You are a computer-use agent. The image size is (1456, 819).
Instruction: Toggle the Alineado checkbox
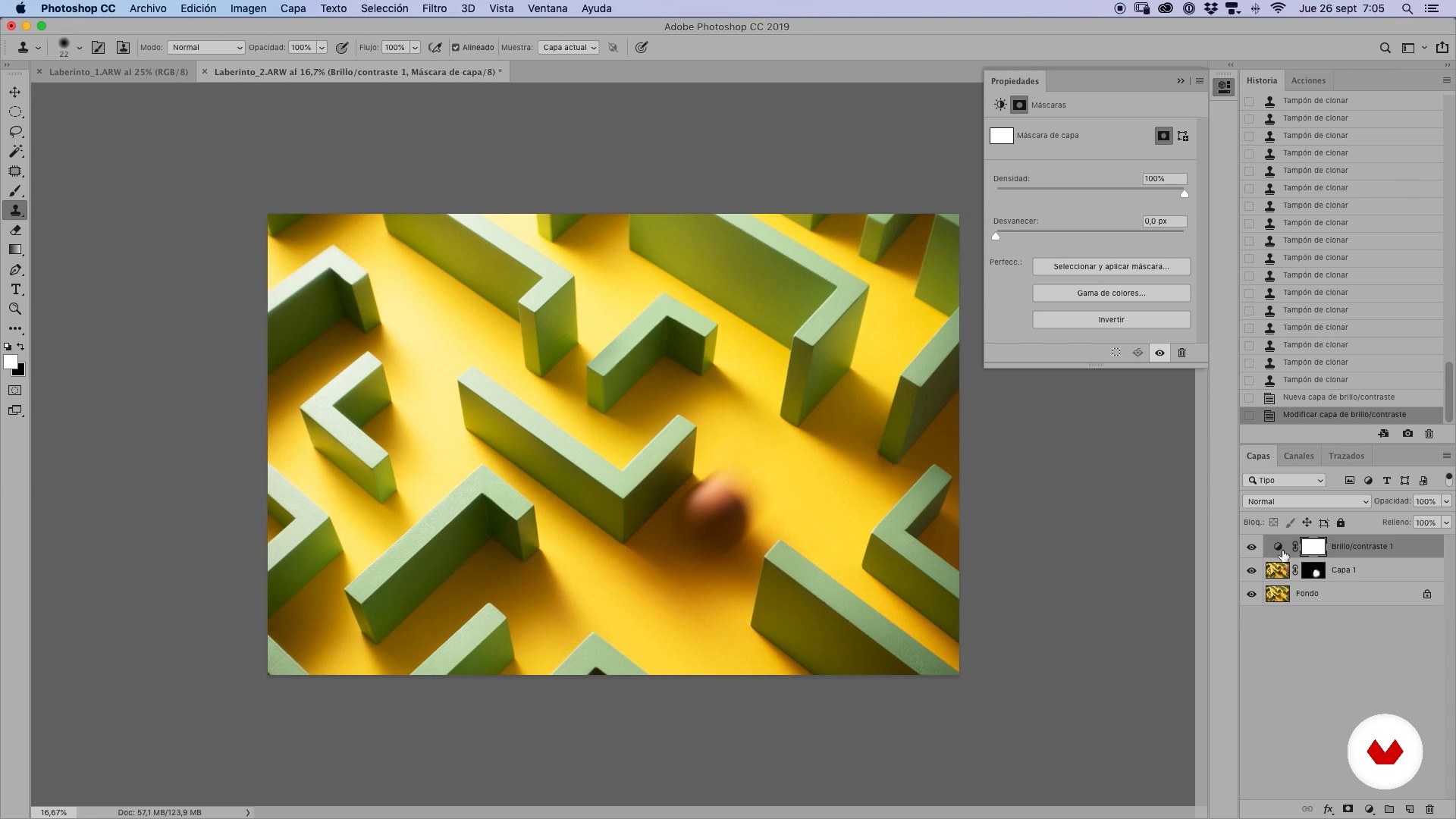pyautogui.click(x=456, y=48)
